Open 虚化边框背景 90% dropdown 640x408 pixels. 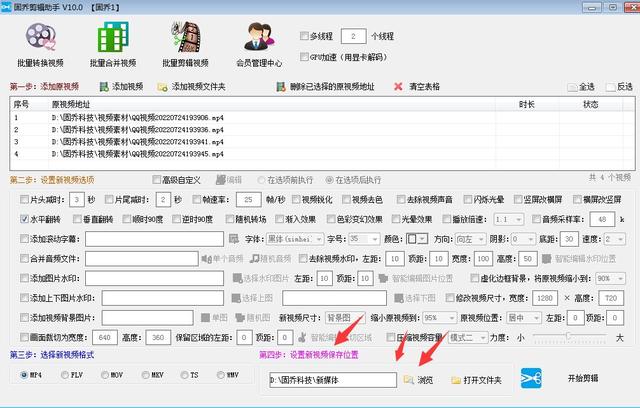(610, 278)
